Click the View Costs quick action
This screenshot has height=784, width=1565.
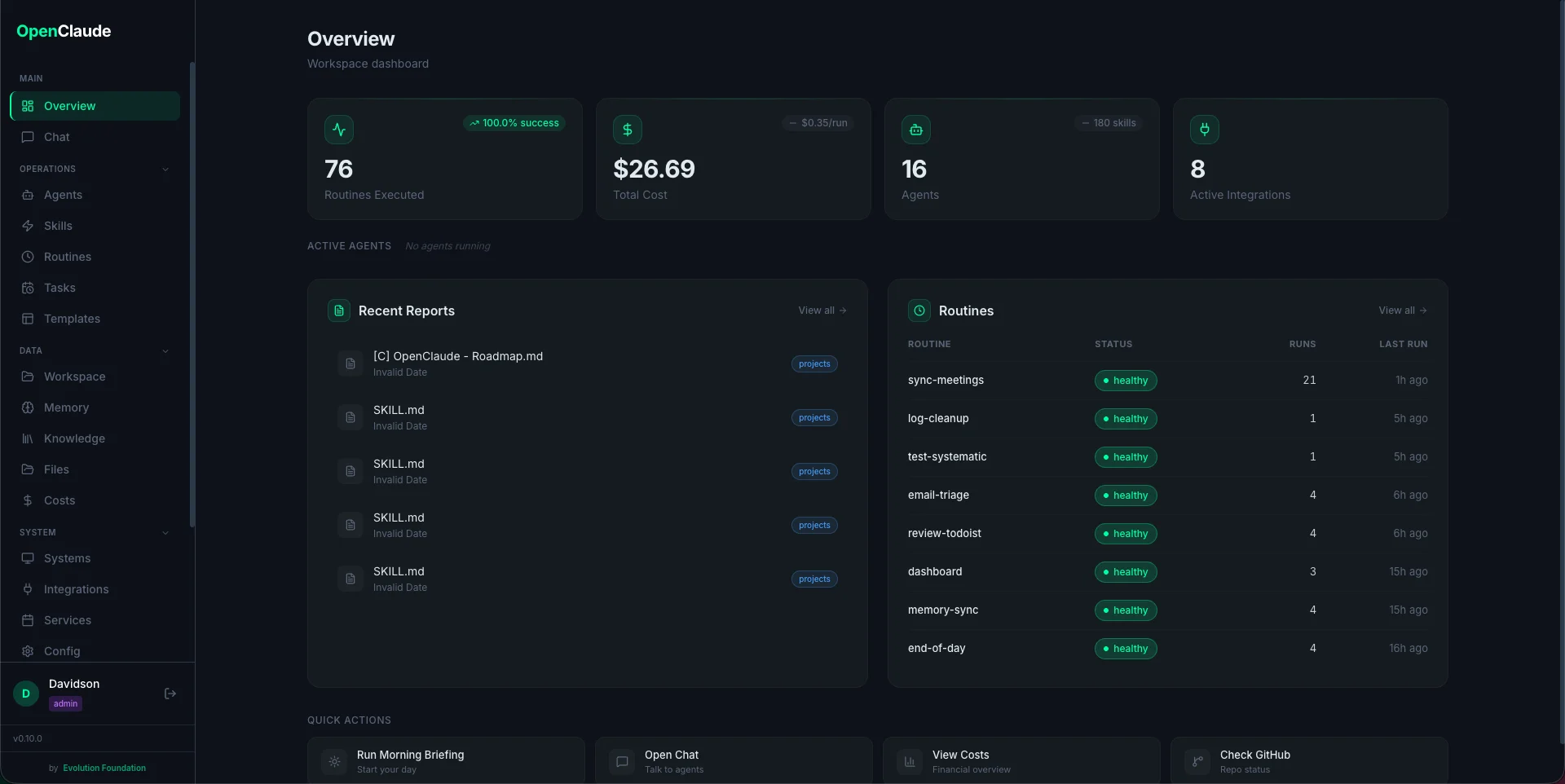[x=1021, y=761]
